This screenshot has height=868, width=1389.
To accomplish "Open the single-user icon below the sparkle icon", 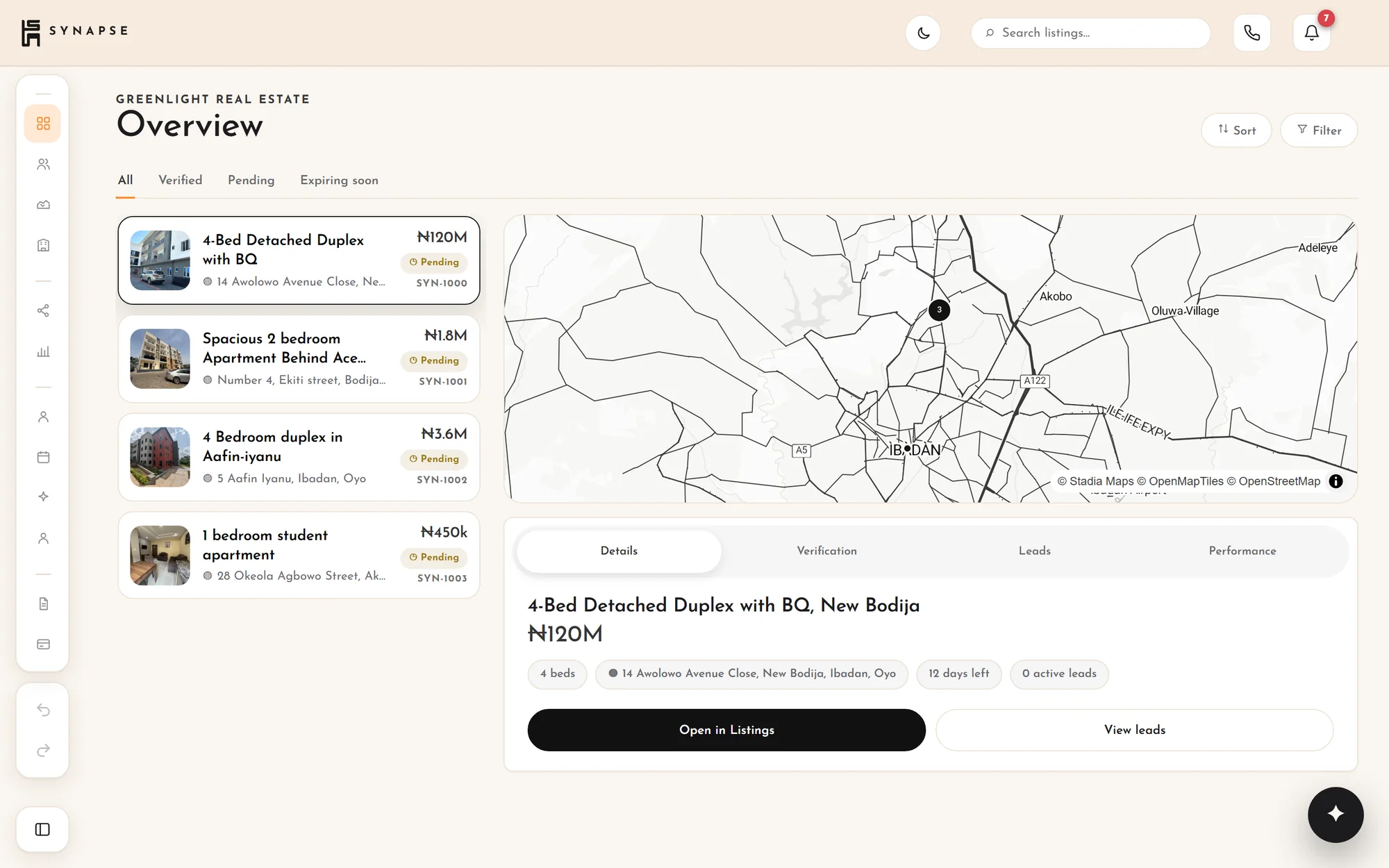I will click(x=43, y=538).
